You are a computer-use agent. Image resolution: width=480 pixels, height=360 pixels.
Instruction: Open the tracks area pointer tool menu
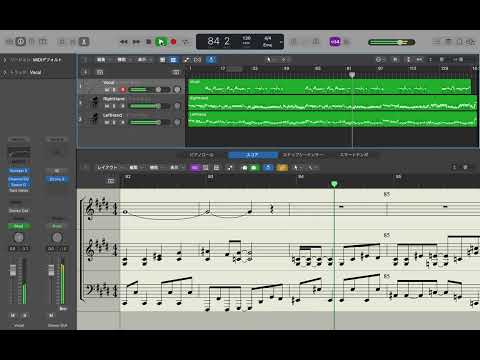269,60
